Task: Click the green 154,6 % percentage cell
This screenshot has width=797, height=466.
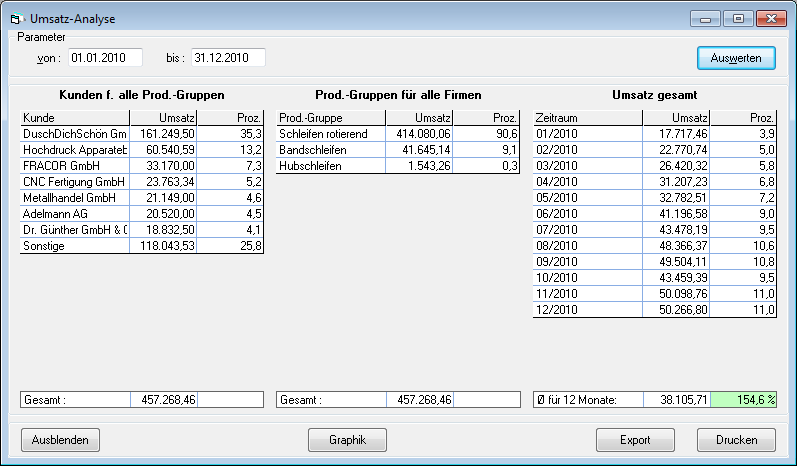Action: 743,399
